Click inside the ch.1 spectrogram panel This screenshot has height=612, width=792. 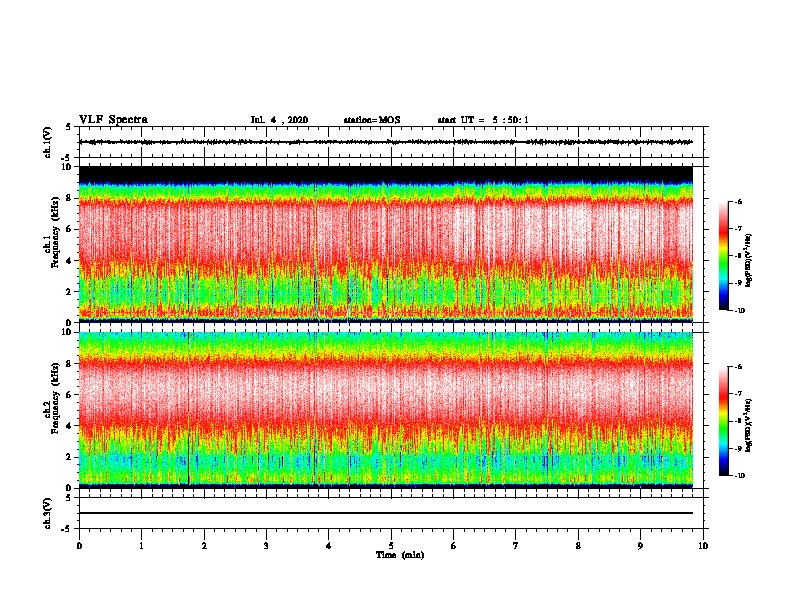click(x=386, y=244)
